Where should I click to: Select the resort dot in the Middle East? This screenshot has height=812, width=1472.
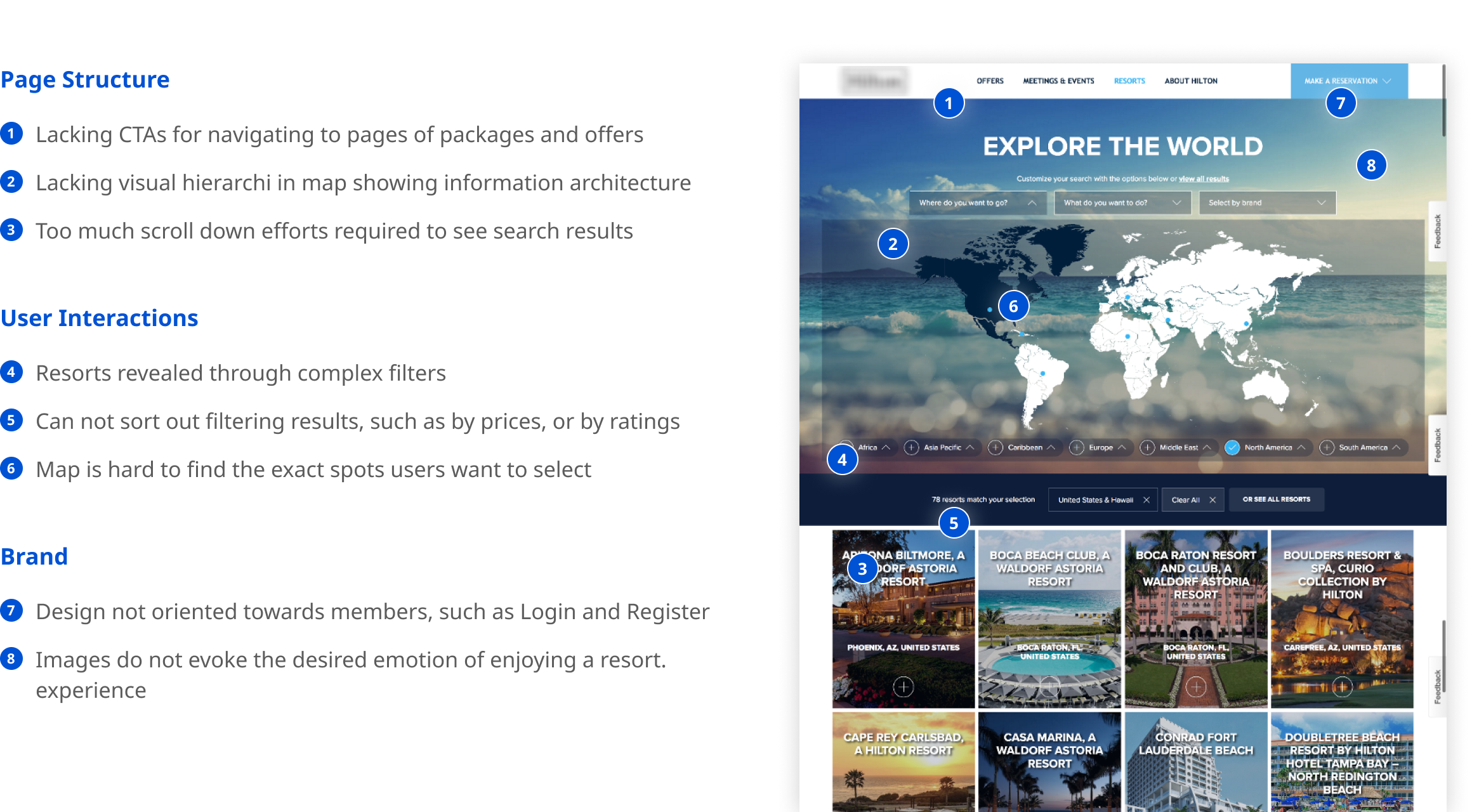coord(1168,320)
